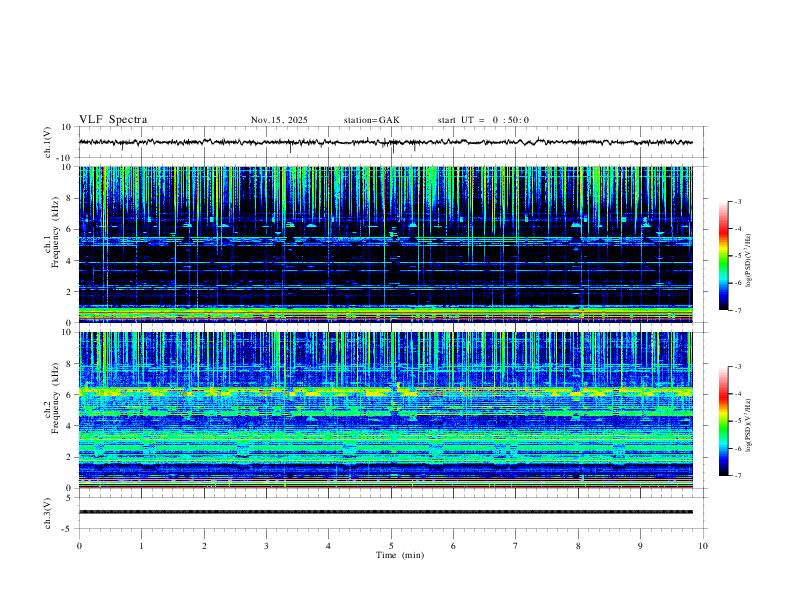792x612 pixels.
Task: Click the time axis tick label '3'
Action: coord(266,546)
